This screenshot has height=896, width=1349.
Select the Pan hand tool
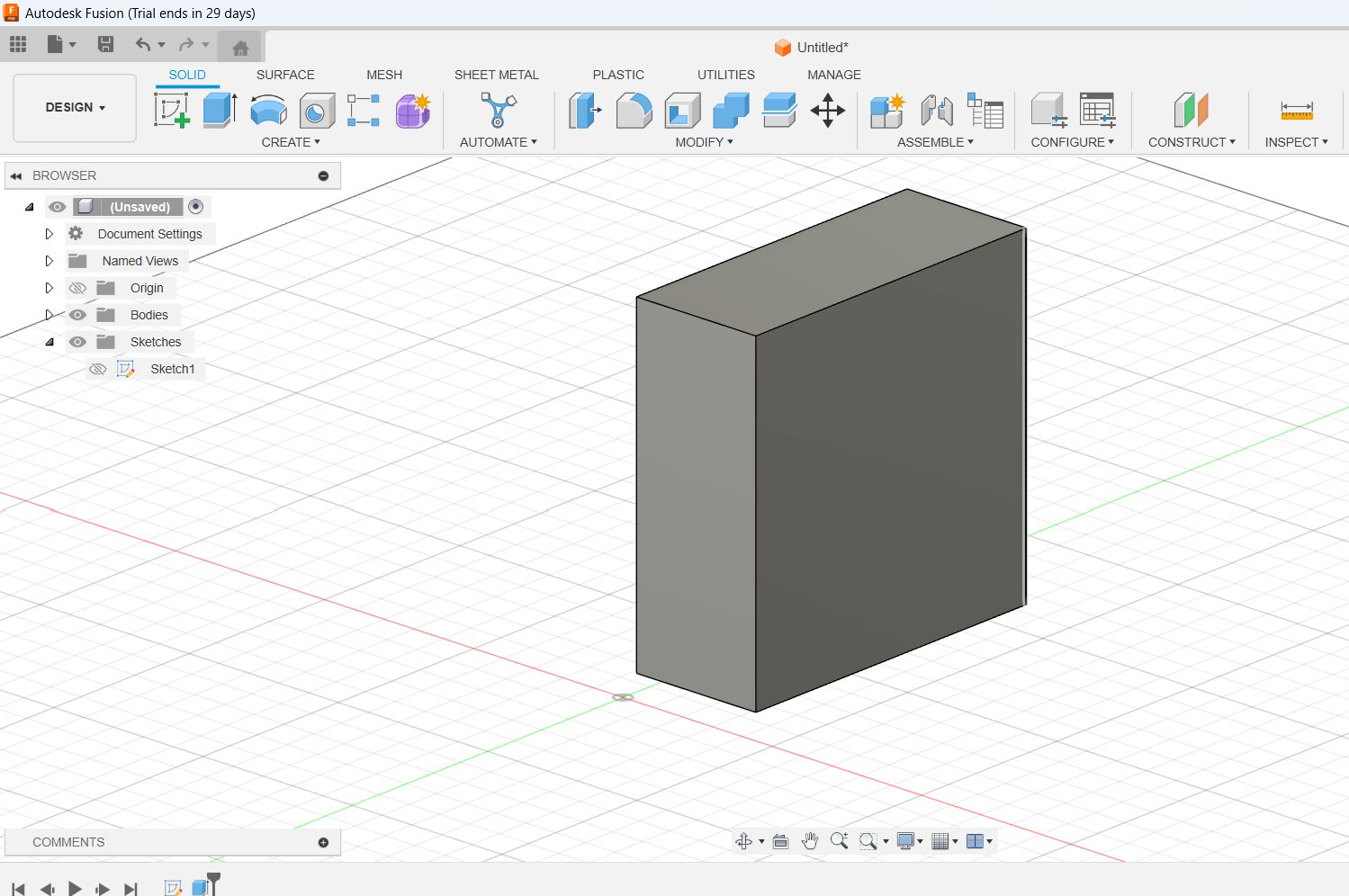tap(810, 841)
